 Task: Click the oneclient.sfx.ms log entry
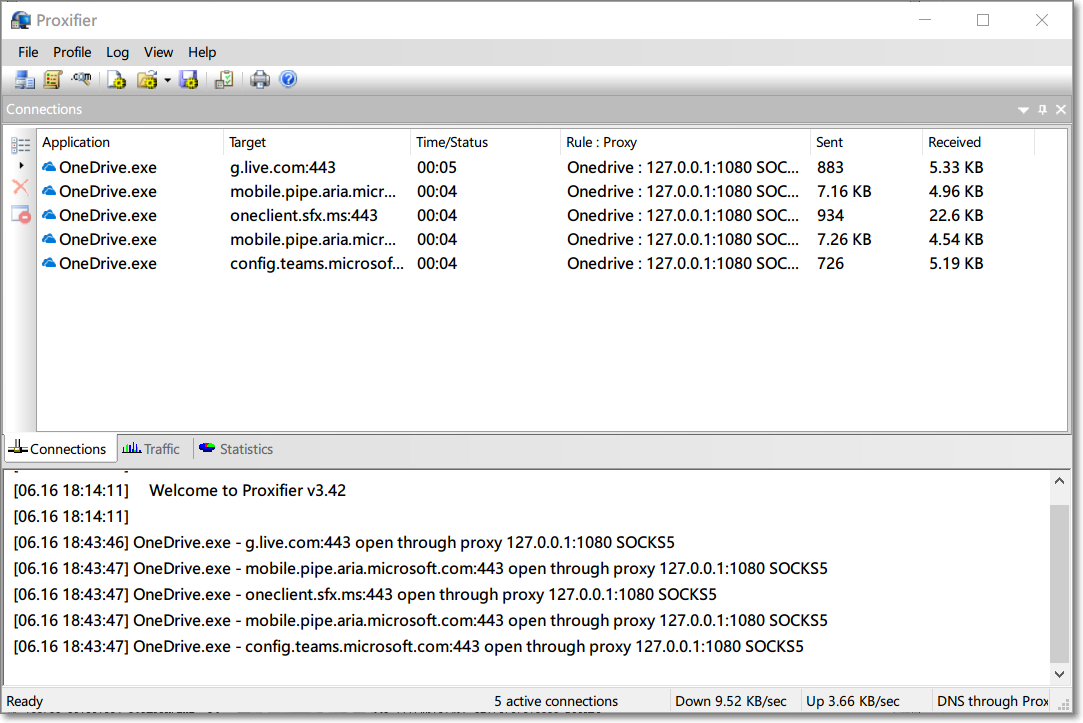click(365, 595)
